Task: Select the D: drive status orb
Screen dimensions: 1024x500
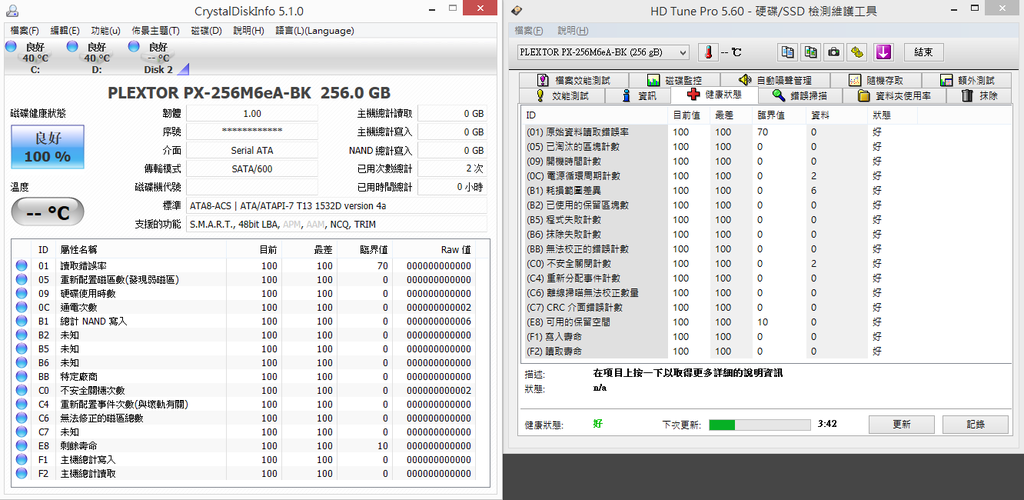Action: [73, 48]
